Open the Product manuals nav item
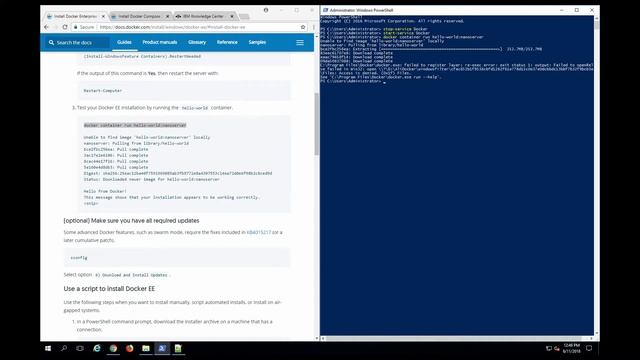Viewport: 640px width, 360px height. (x=160, y=42)
